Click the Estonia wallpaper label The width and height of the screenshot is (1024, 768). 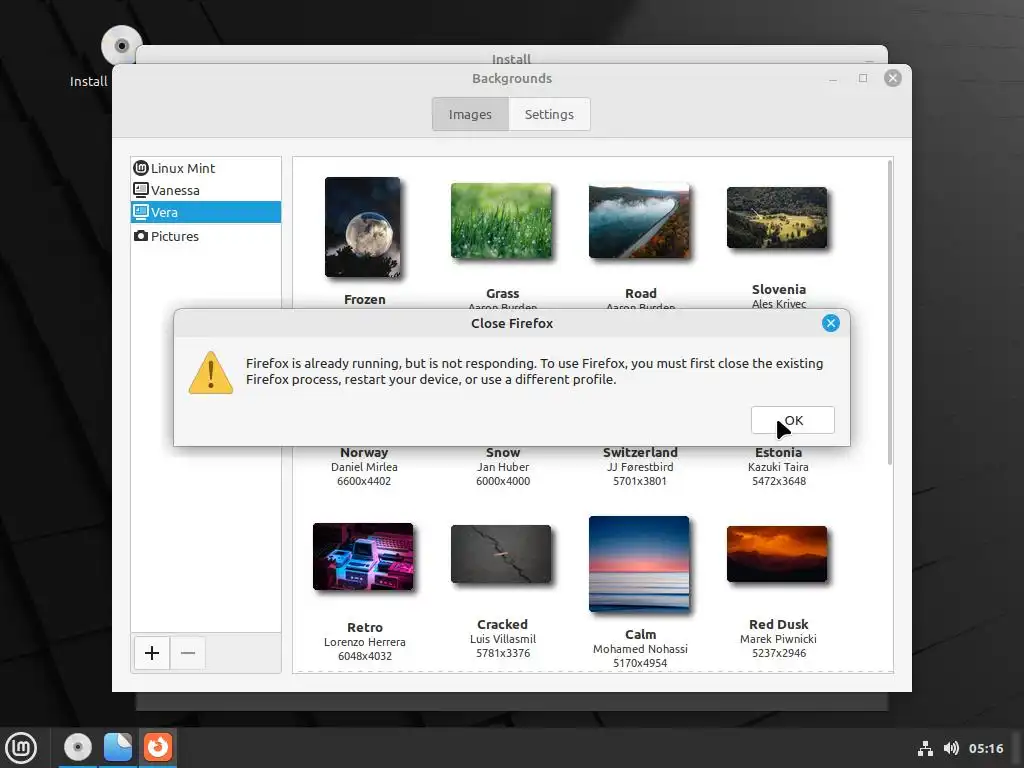778,453
